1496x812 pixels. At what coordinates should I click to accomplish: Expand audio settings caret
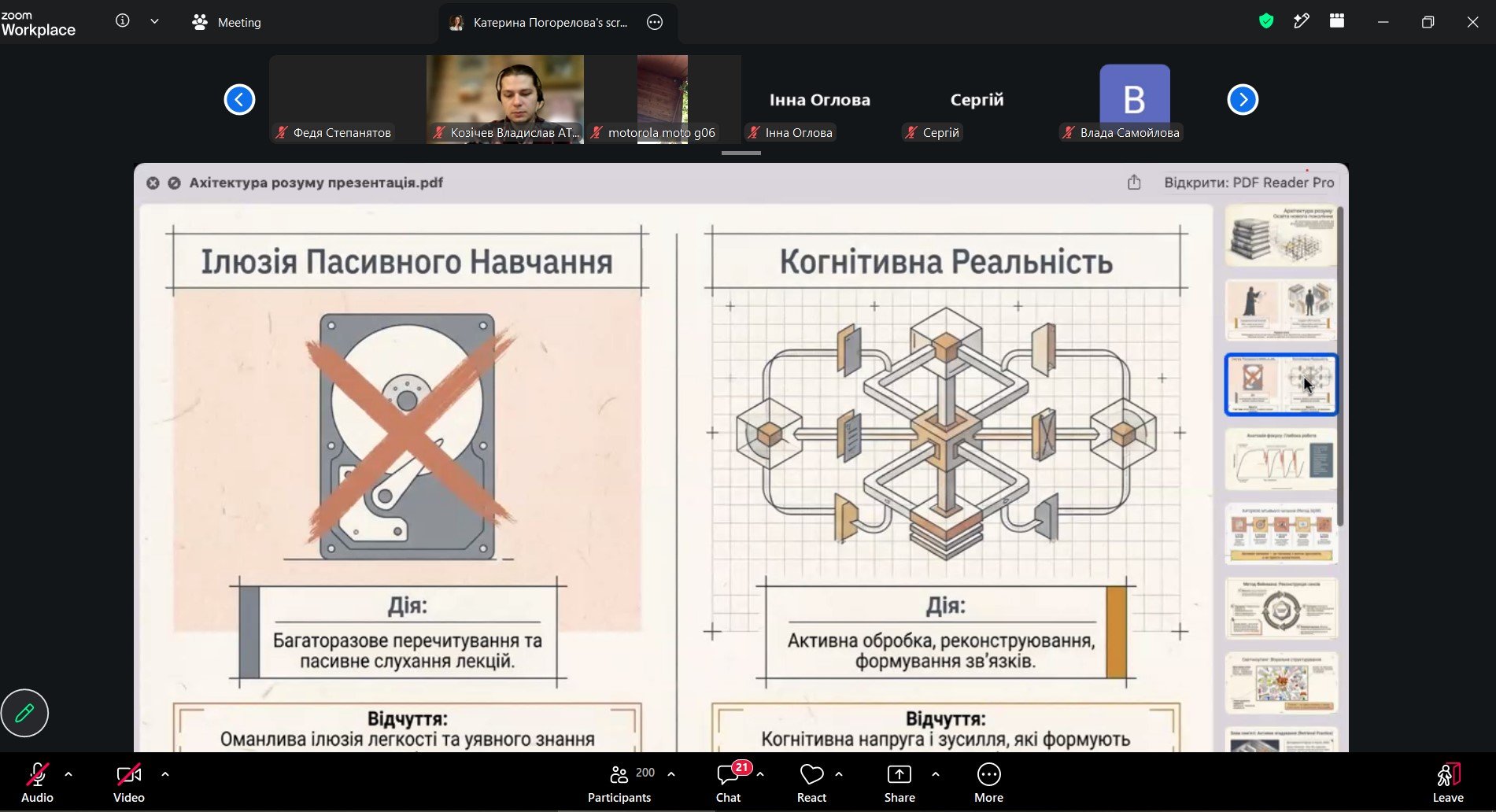(x=68, y=774)
